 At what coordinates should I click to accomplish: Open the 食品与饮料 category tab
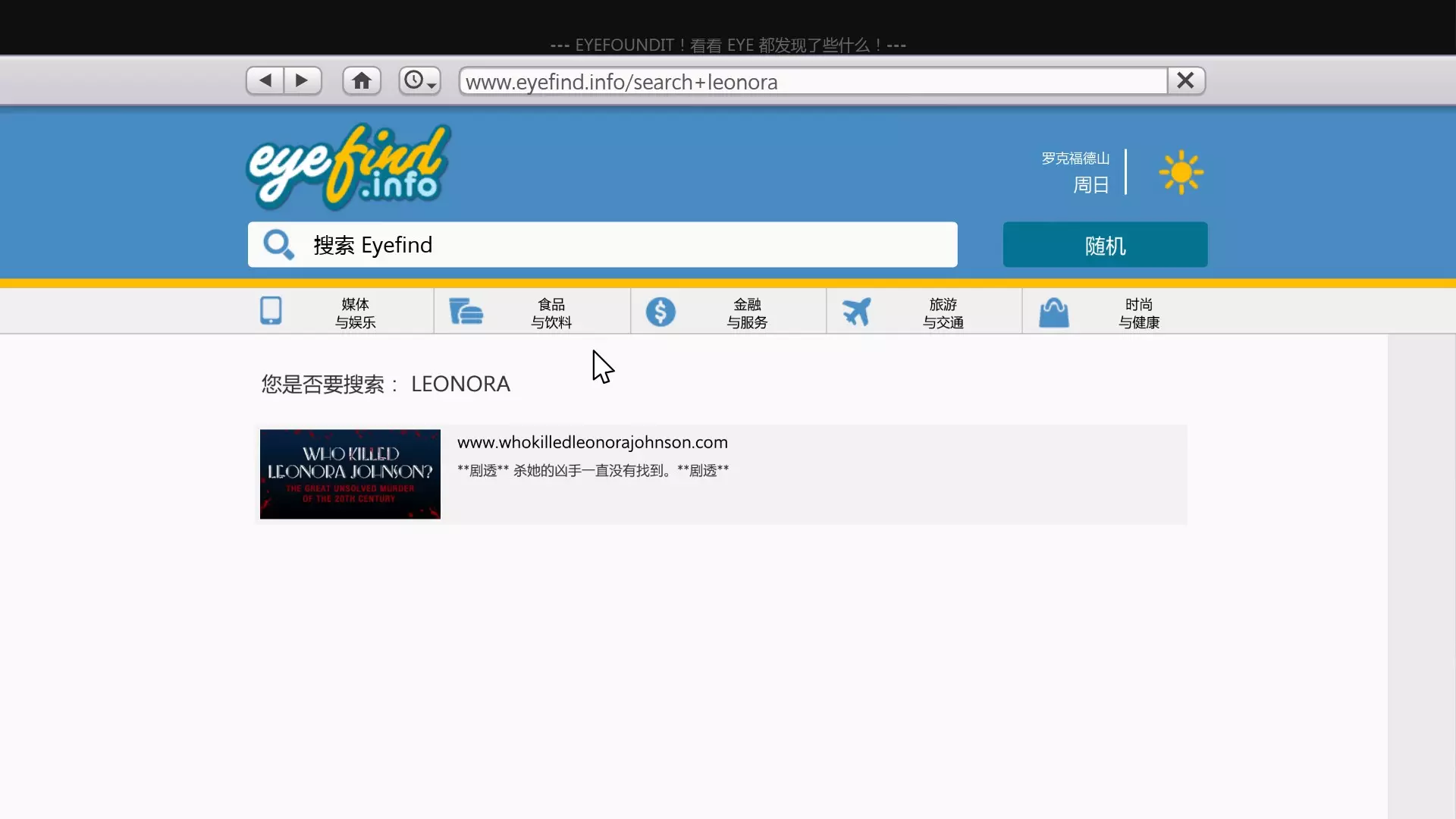[551, 312]
